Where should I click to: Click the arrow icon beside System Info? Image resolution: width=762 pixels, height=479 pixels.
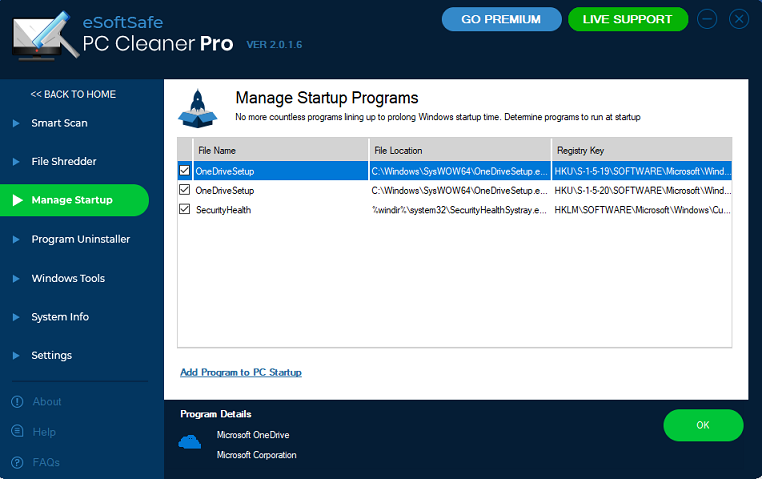click(x=16, y=317)
